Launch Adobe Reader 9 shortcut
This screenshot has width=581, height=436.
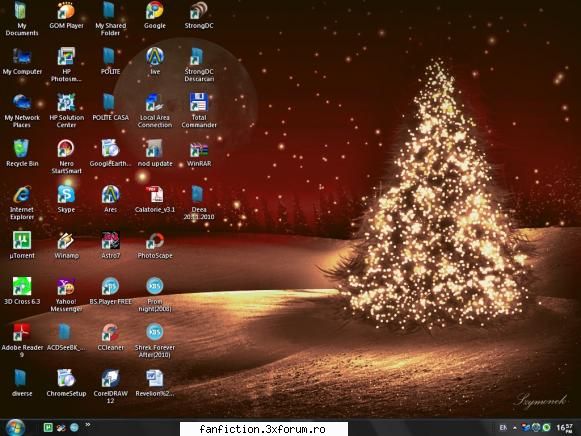[22, 332]
